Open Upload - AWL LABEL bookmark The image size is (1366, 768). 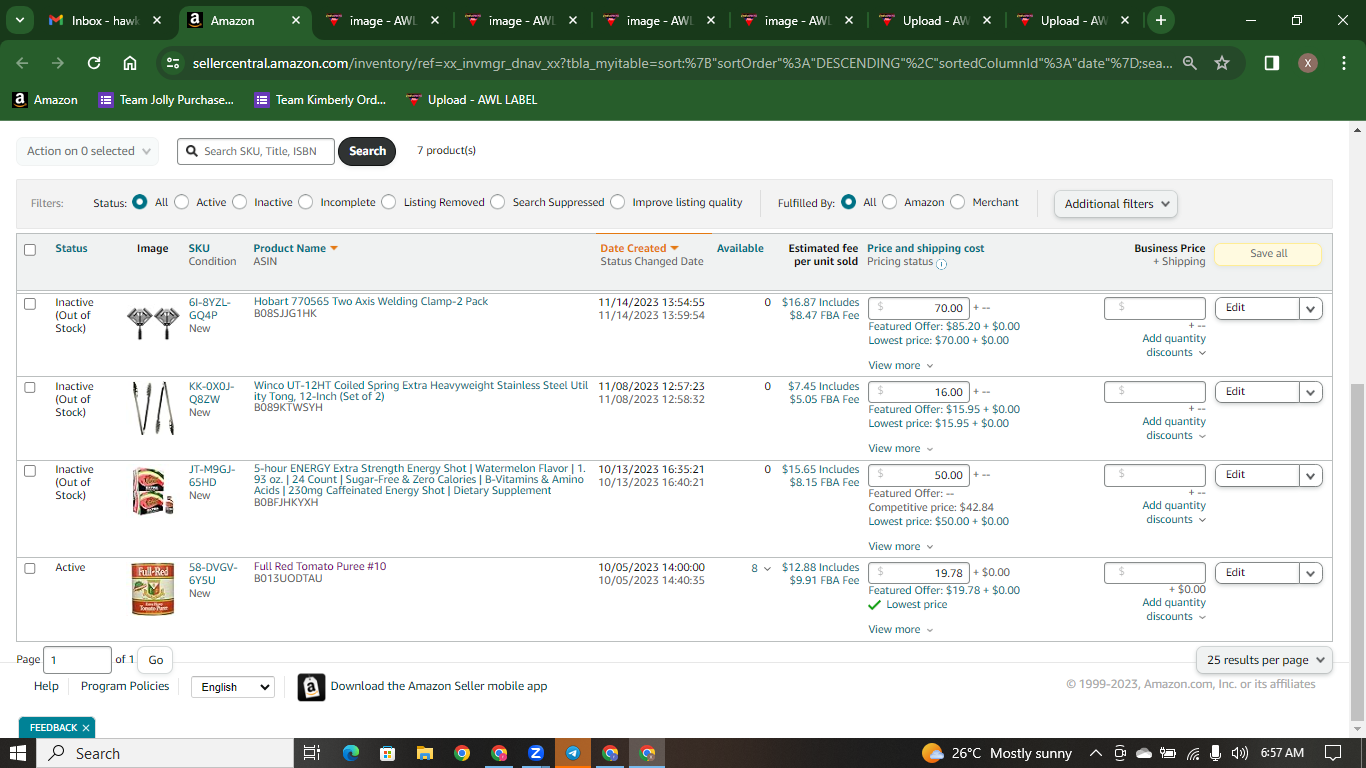click(472, 100)
